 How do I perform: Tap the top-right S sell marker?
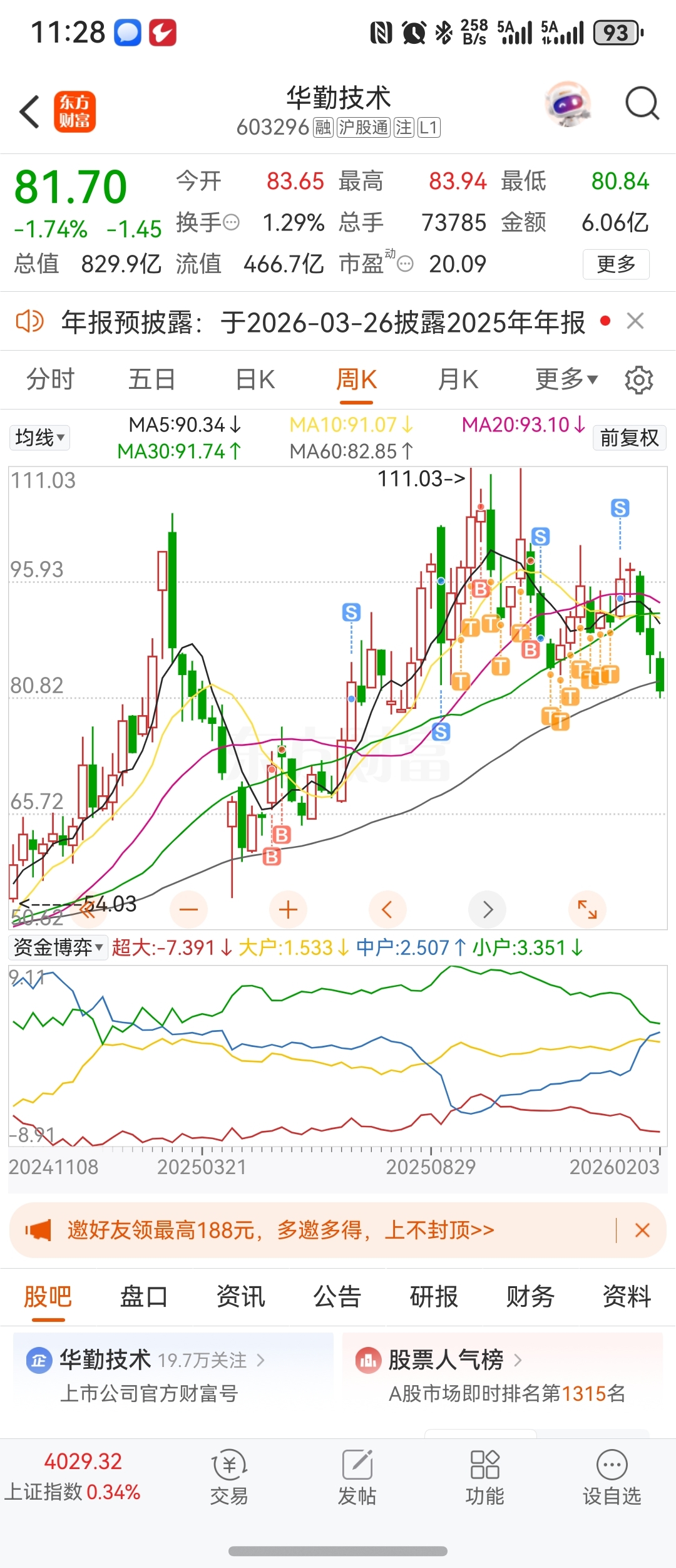[x=620, y=508]
